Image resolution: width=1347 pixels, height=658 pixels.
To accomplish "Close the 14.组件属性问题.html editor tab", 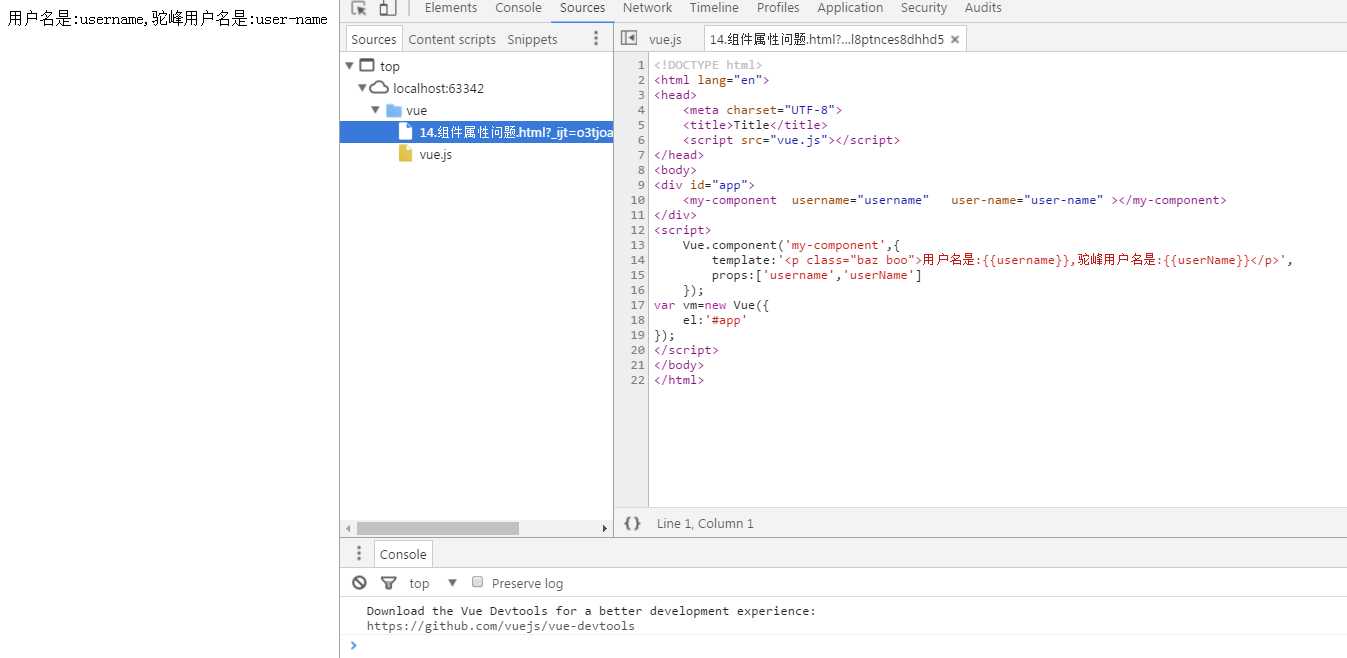I will (x=955, y=39).
